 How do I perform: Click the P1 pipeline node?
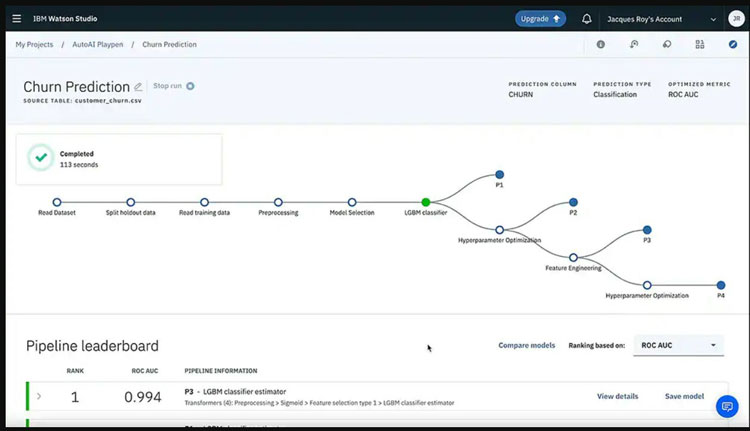[x=499, y=175]
